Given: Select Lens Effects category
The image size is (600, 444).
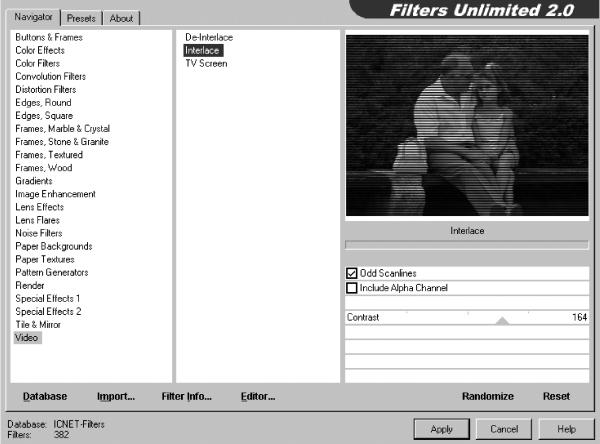Looking at the screenshot, I should (x=39, y=207).
